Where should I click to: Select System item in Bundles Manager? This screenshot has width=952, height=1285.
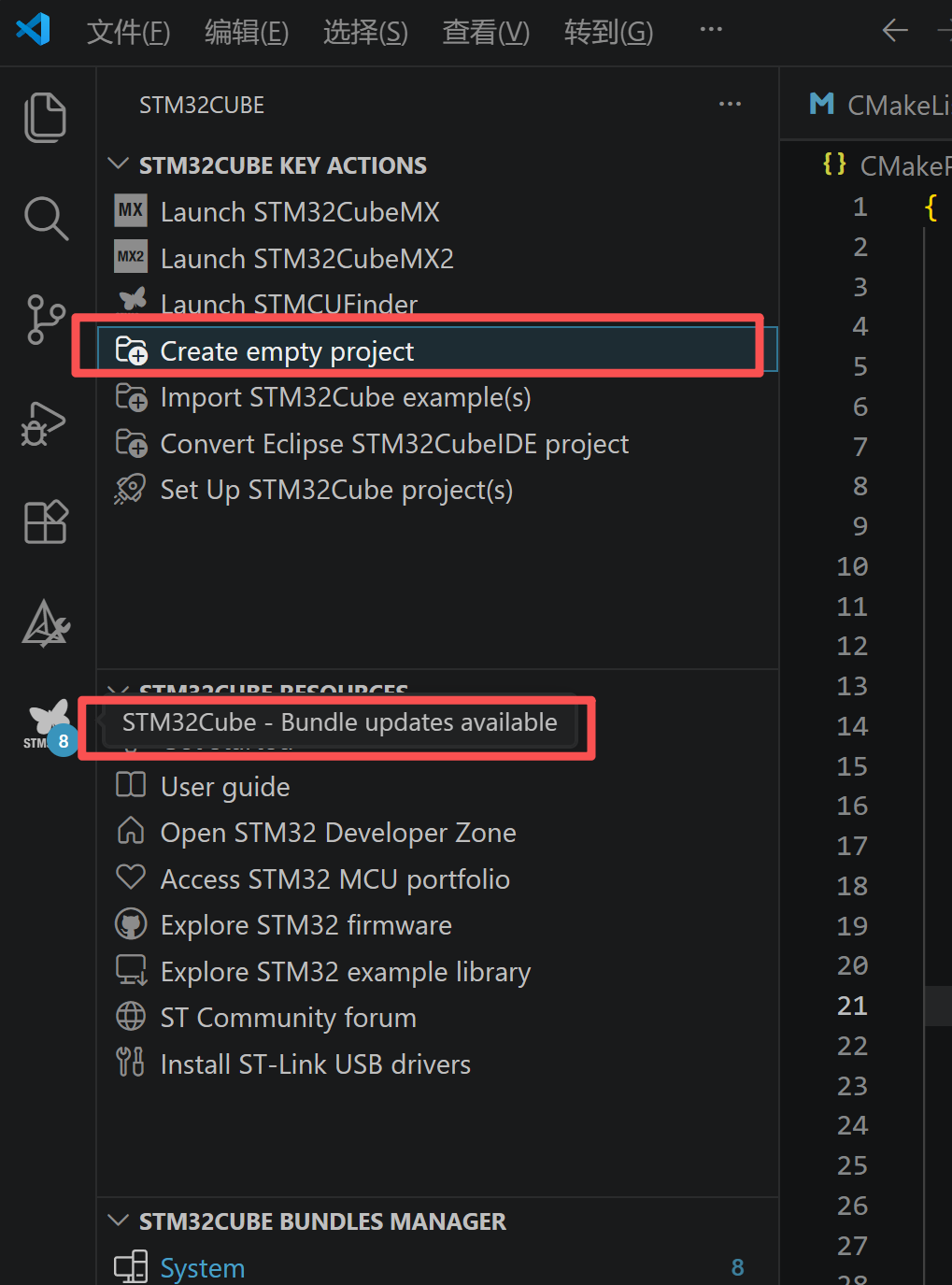click(202, 1267)
